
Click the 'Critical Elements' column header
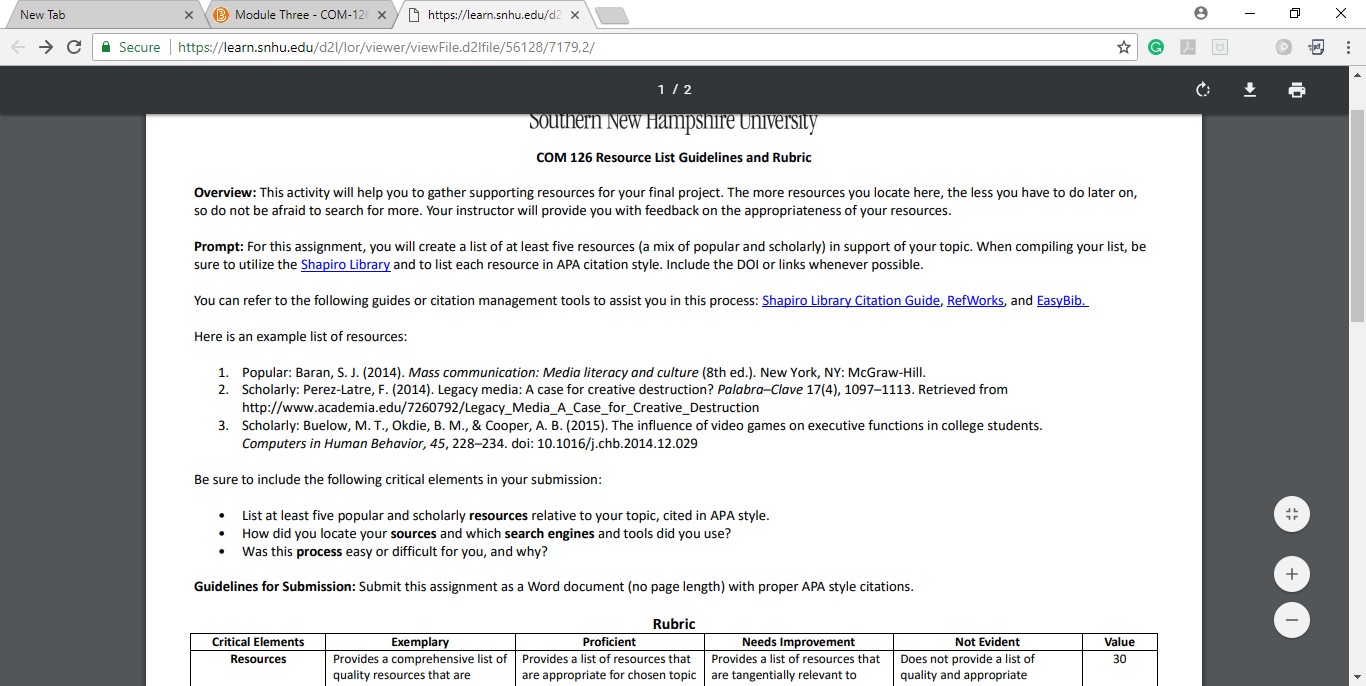coord(258,642)
